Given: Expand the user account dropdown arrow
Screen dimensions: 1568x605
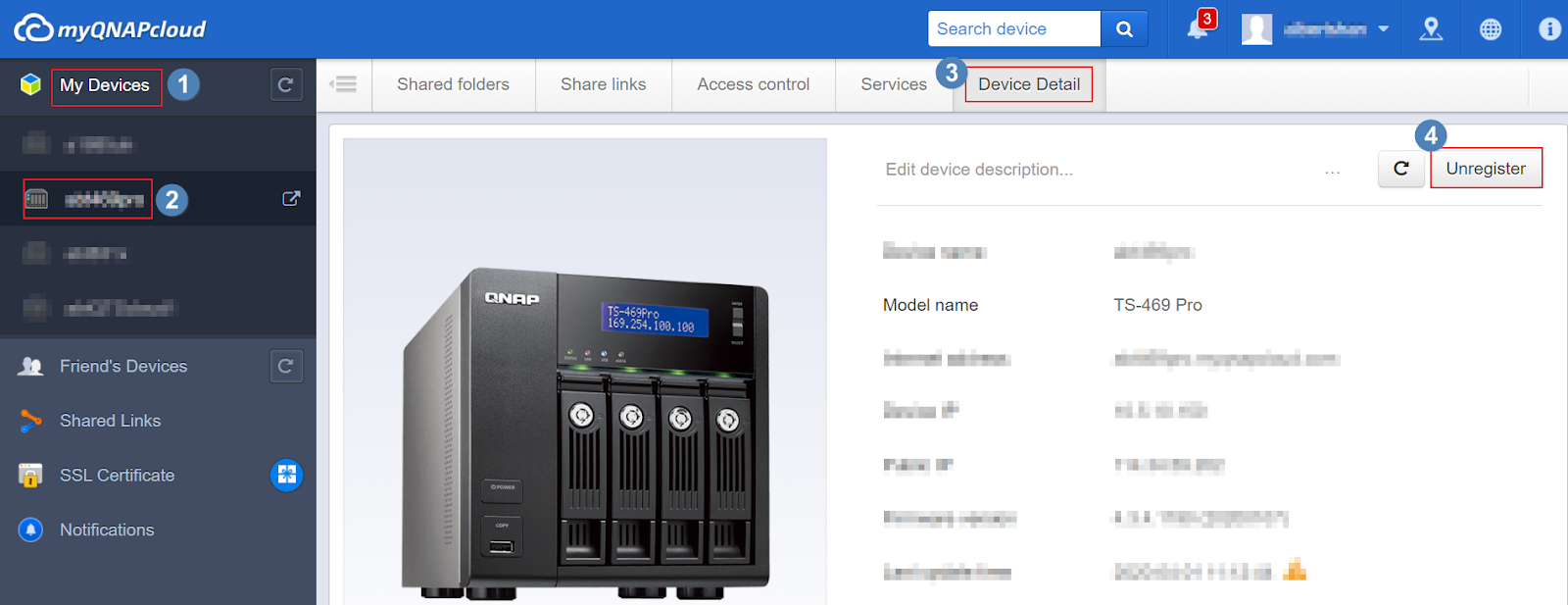Looking at the screenshot, I should pos(1383,29).
